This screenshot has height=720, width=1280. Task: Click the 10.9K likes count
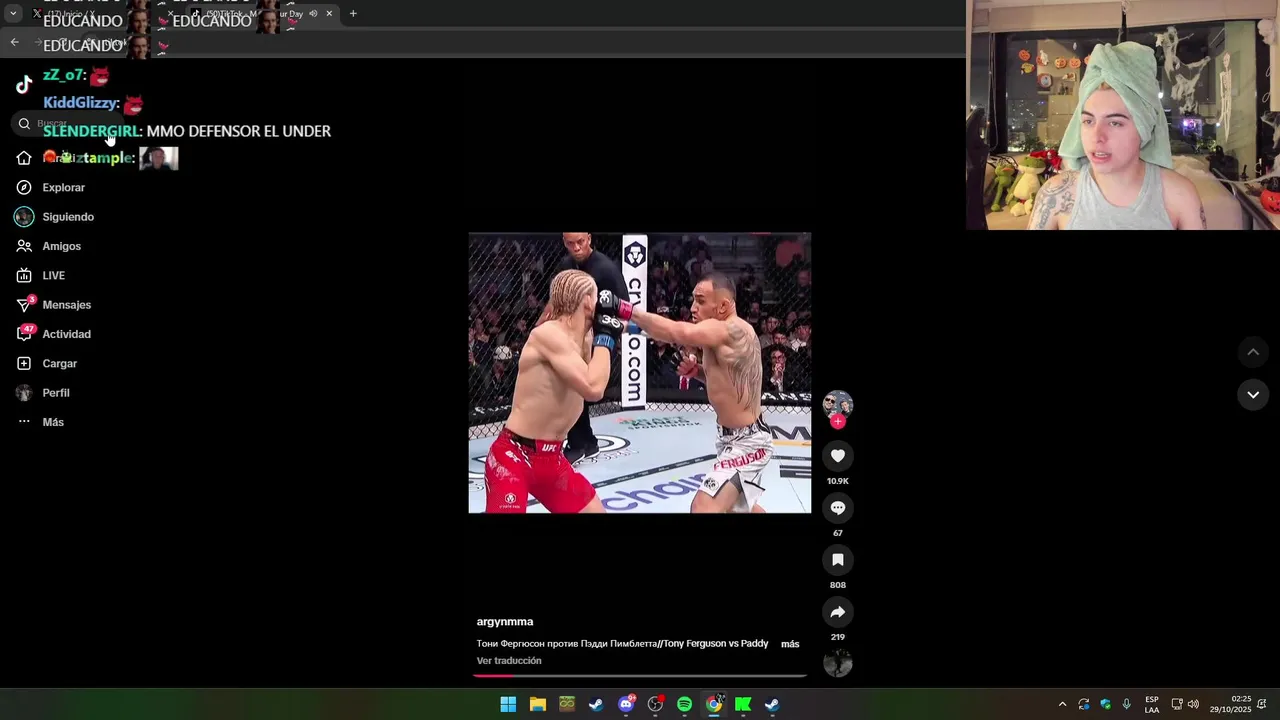pyautogui.click(x=838, y=481)
